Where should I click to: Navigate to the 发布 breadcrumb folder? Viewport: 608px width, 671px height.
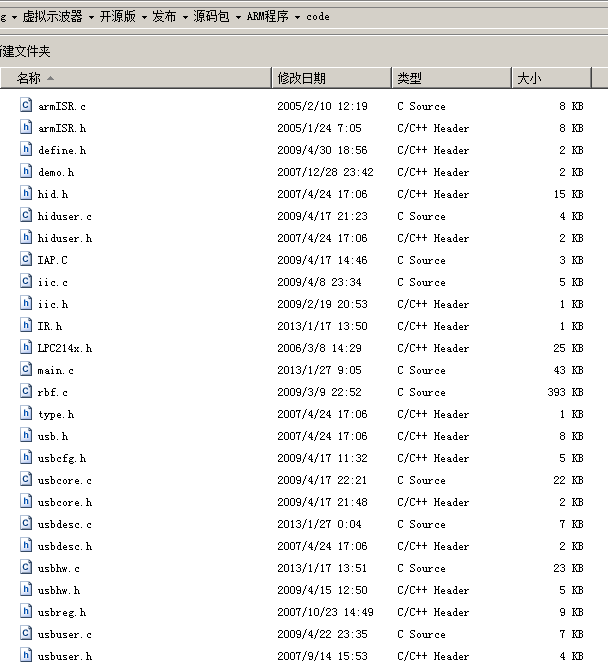165,17
